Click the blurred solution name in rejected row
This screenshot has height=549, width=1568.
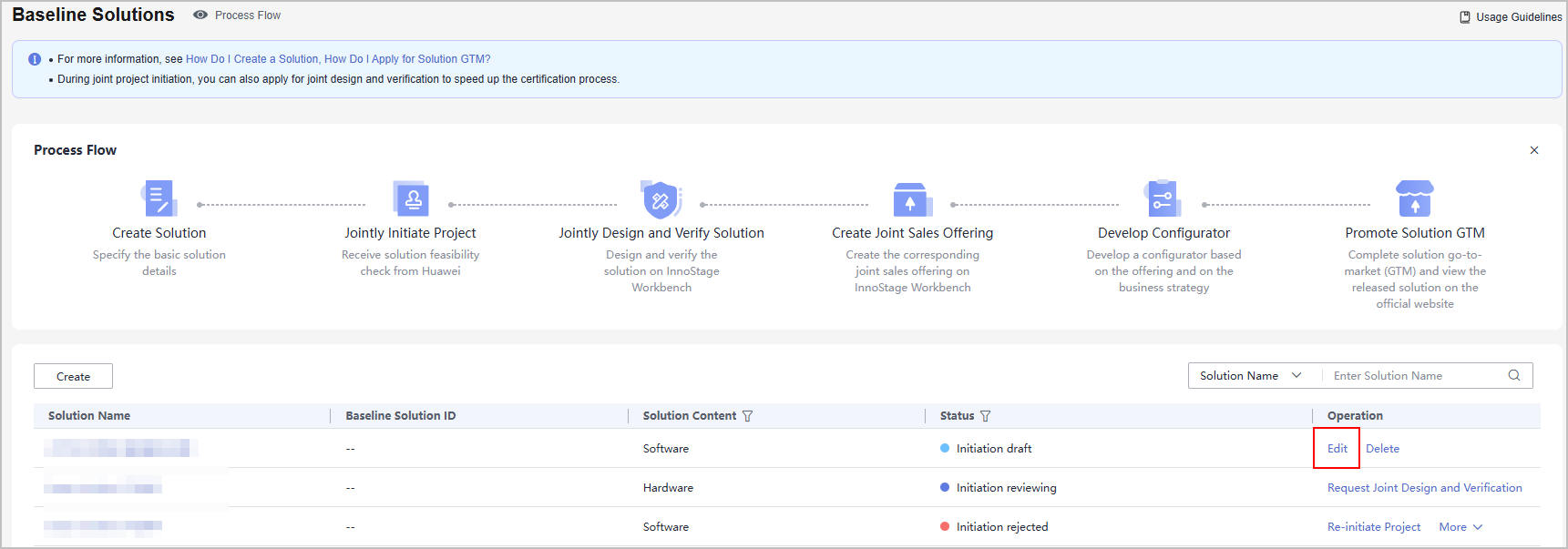103,525
